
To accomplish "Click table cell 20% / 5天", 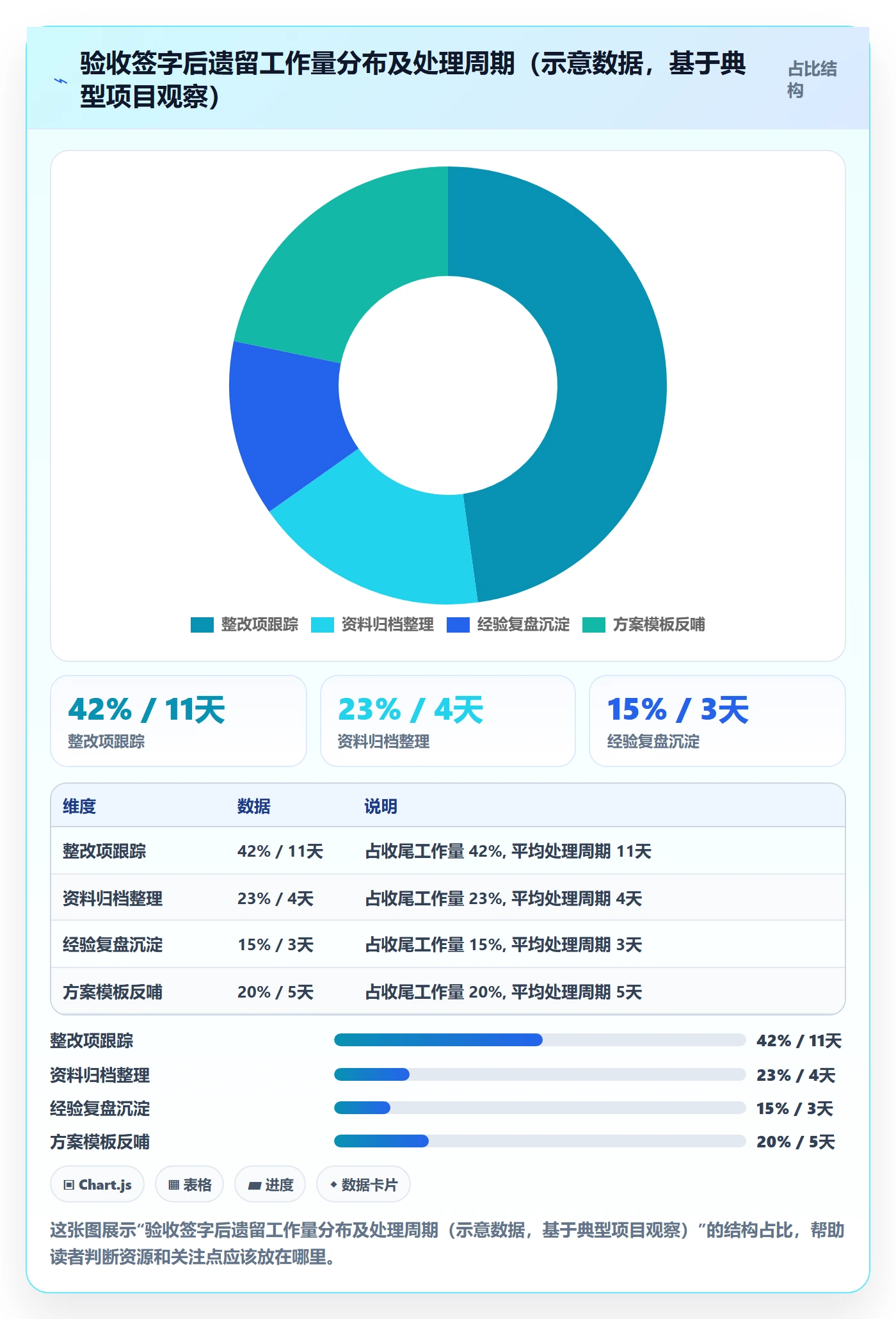I will 275,992.
